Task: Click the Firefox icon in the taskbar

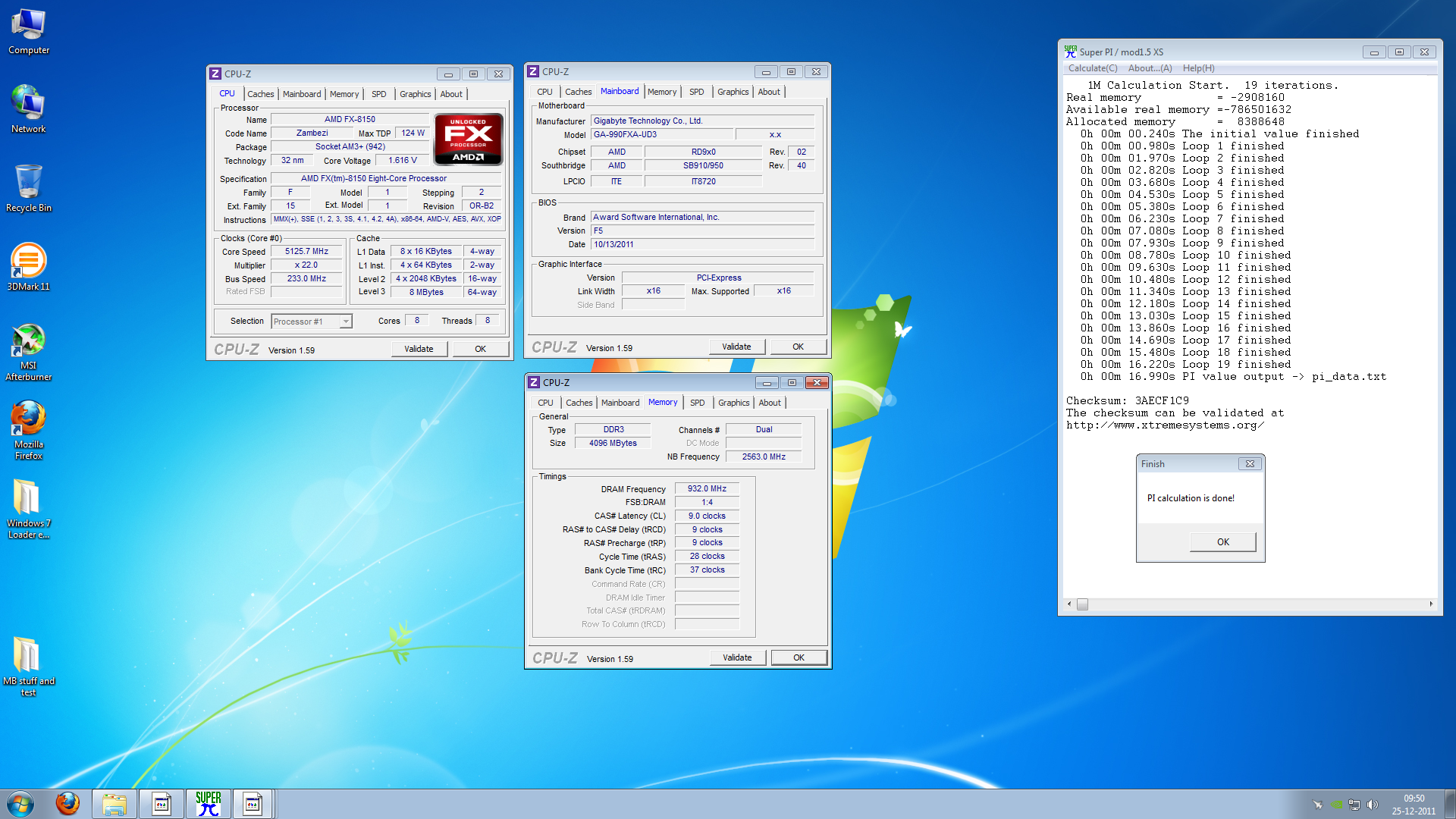Action: point(68,804)
